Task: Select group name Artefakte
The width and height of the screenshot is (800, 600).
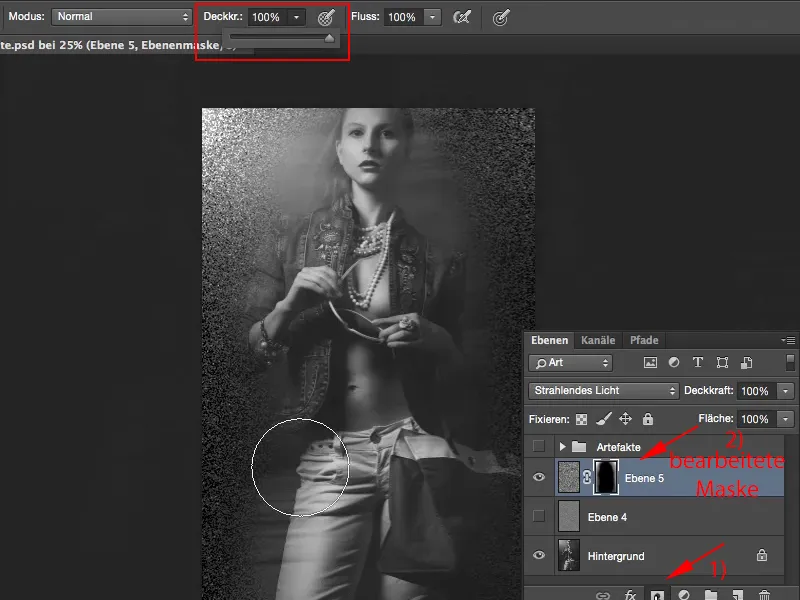Action: click(x=618, y=447)
